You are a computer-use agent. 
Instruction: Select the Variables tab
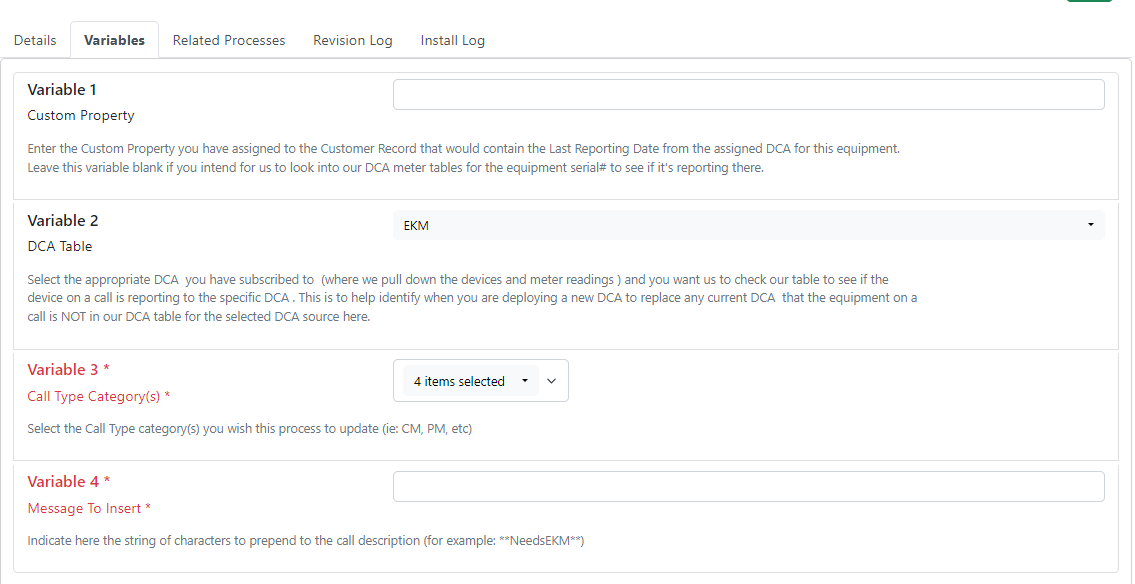pos(113,40)
